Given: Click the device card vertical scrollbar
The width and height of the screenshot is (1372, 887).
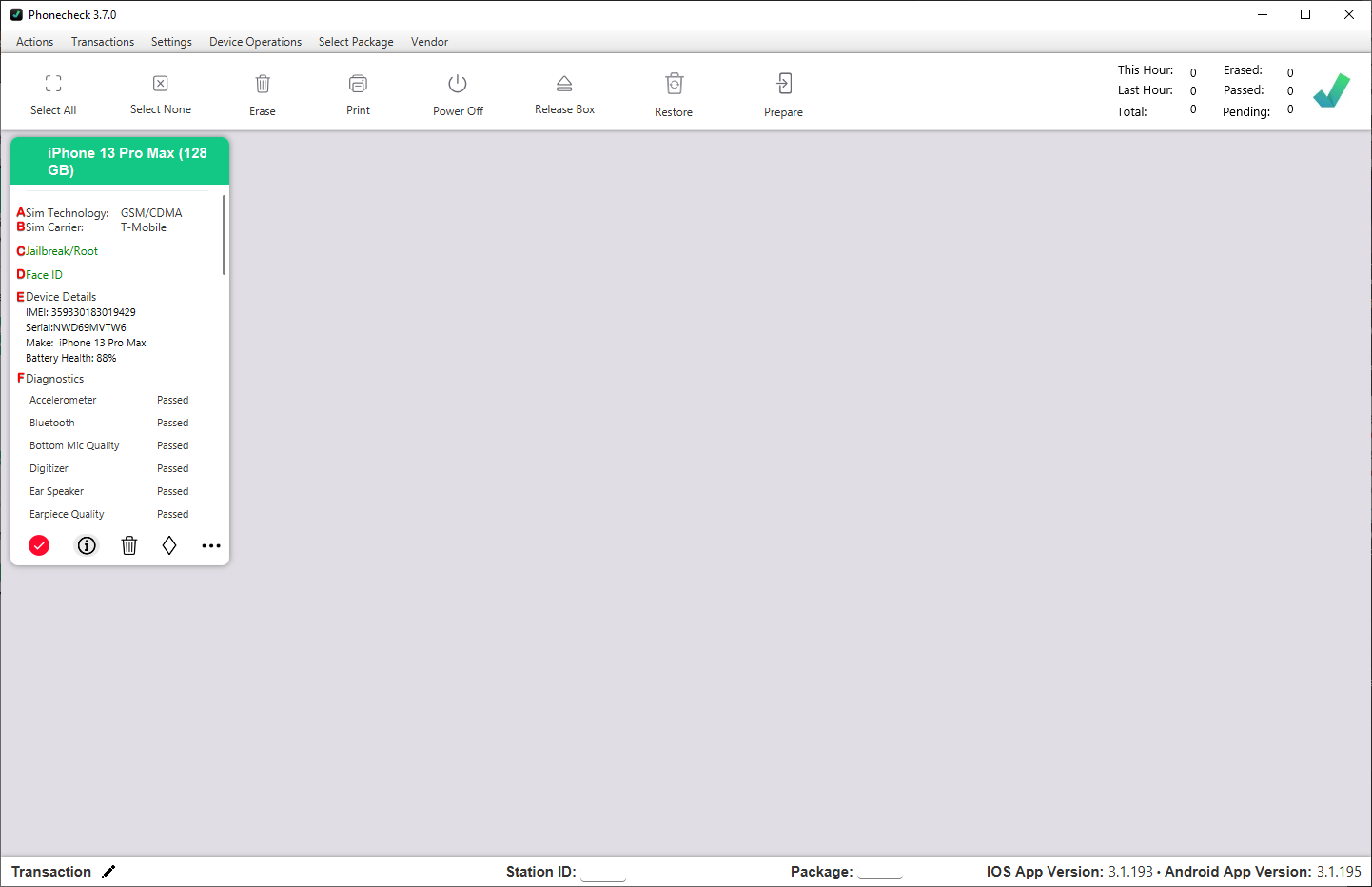Looking at the screenshot, I should click(224, 236).
